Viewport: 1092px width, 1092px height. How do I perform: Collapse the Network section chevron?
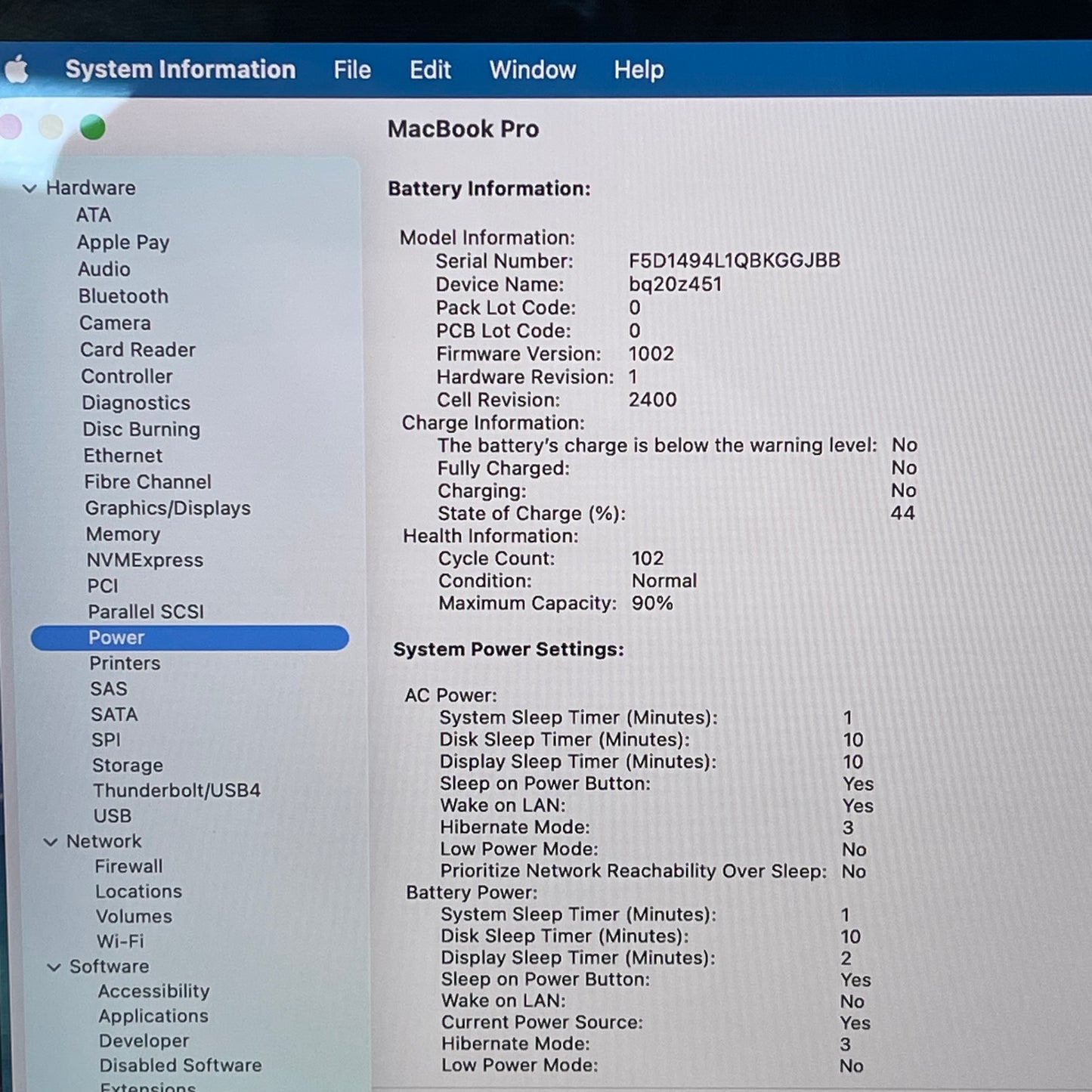pyautogui.click(x=51, y=842)
